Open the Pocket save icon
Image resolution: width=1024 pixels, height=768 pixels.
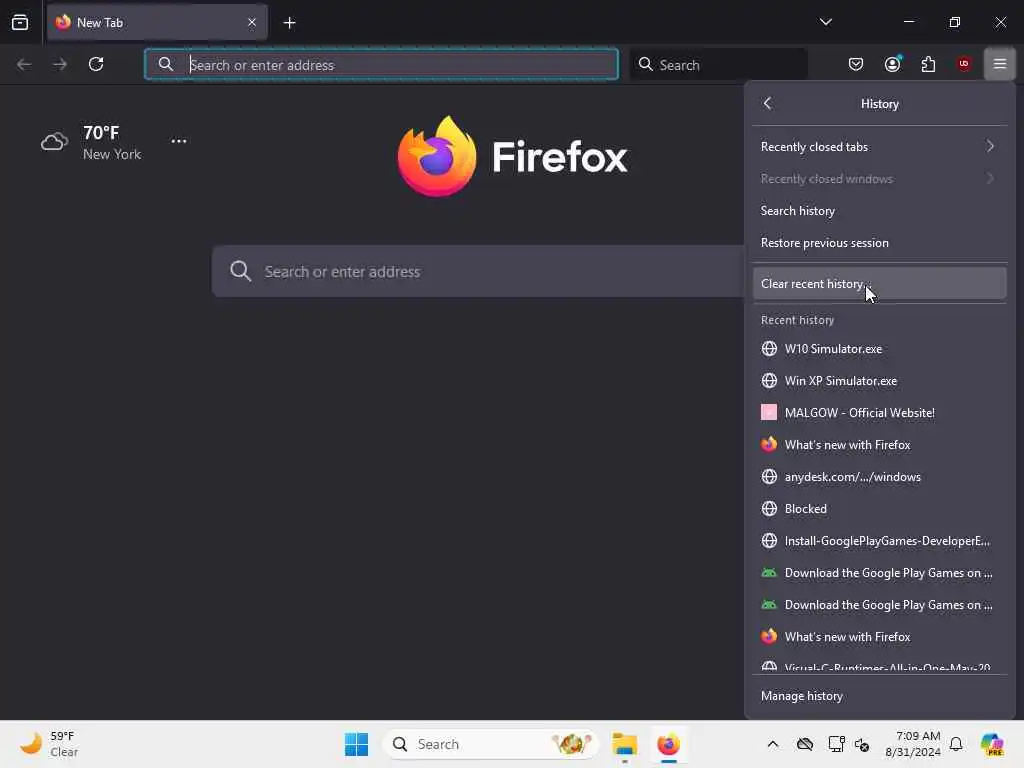(x=856, y=64)
